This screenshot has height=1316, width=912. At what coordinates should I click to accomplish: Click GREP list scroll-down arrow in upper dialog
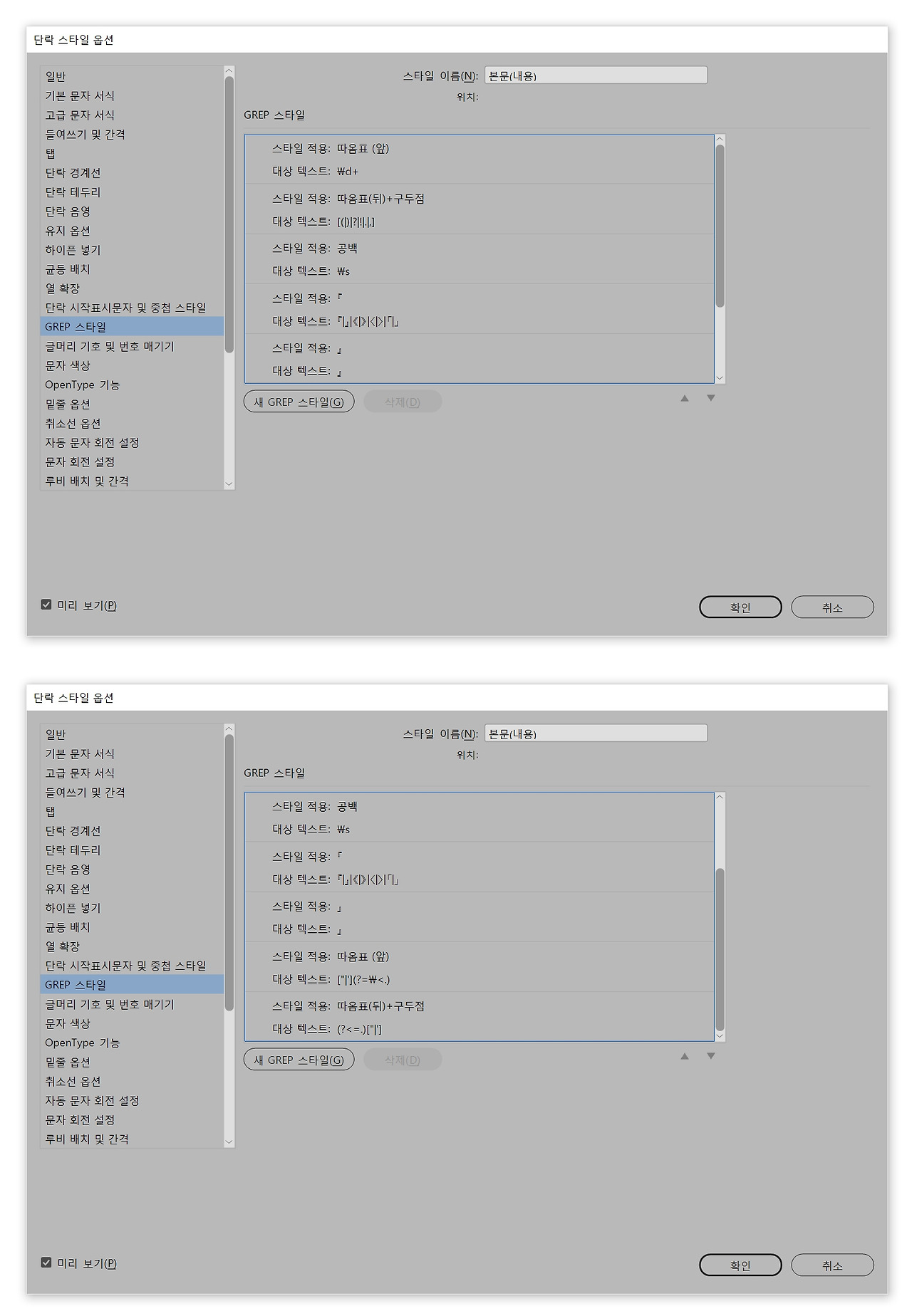tap(720, 378)
